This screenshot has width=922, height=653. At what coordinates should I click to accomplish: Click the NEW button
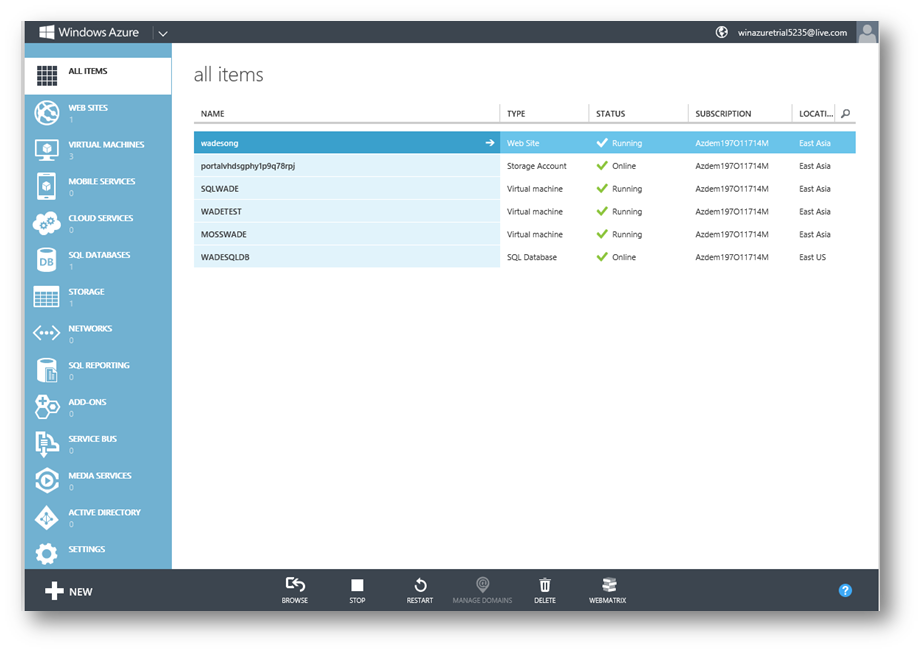click(69, 591)
